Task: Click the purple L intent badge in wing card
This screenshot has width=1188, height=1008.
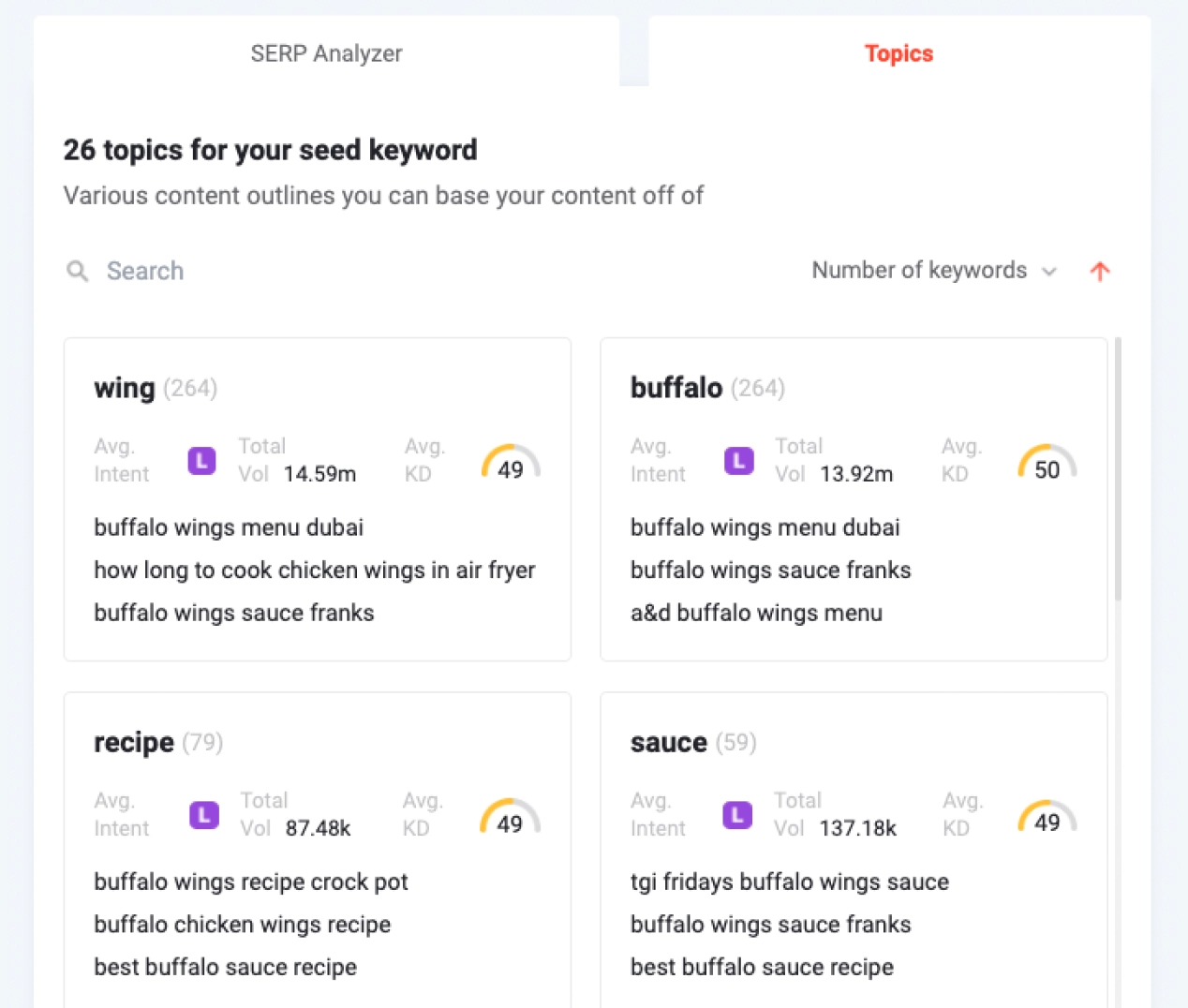Action: point(202,461)
